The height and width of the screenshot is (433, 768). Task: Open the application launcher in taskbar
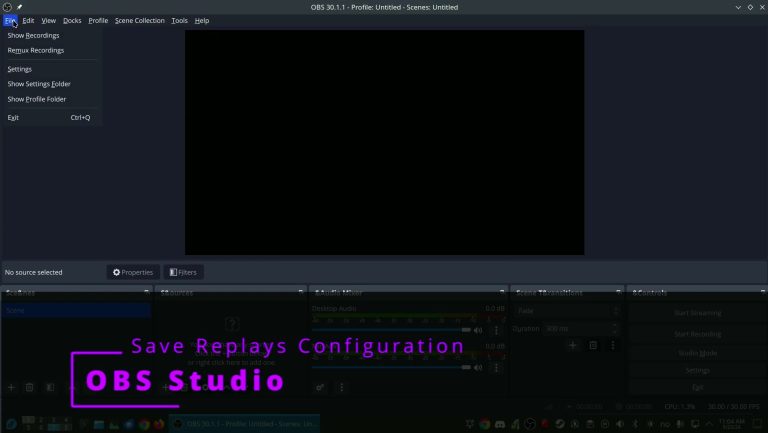click(x=11, y=424)
